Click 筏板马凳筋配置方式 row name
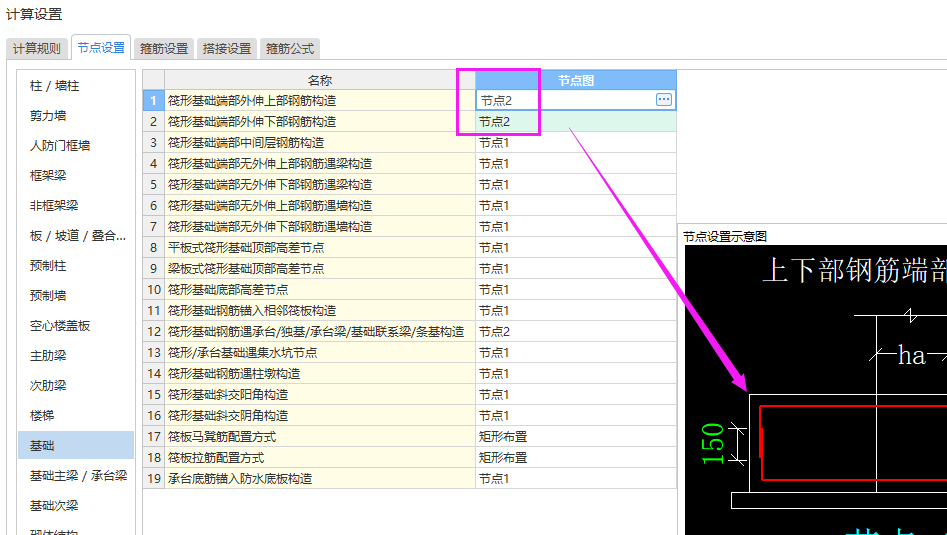Screen dimensions: 947x535 click(x=319, y=436)
